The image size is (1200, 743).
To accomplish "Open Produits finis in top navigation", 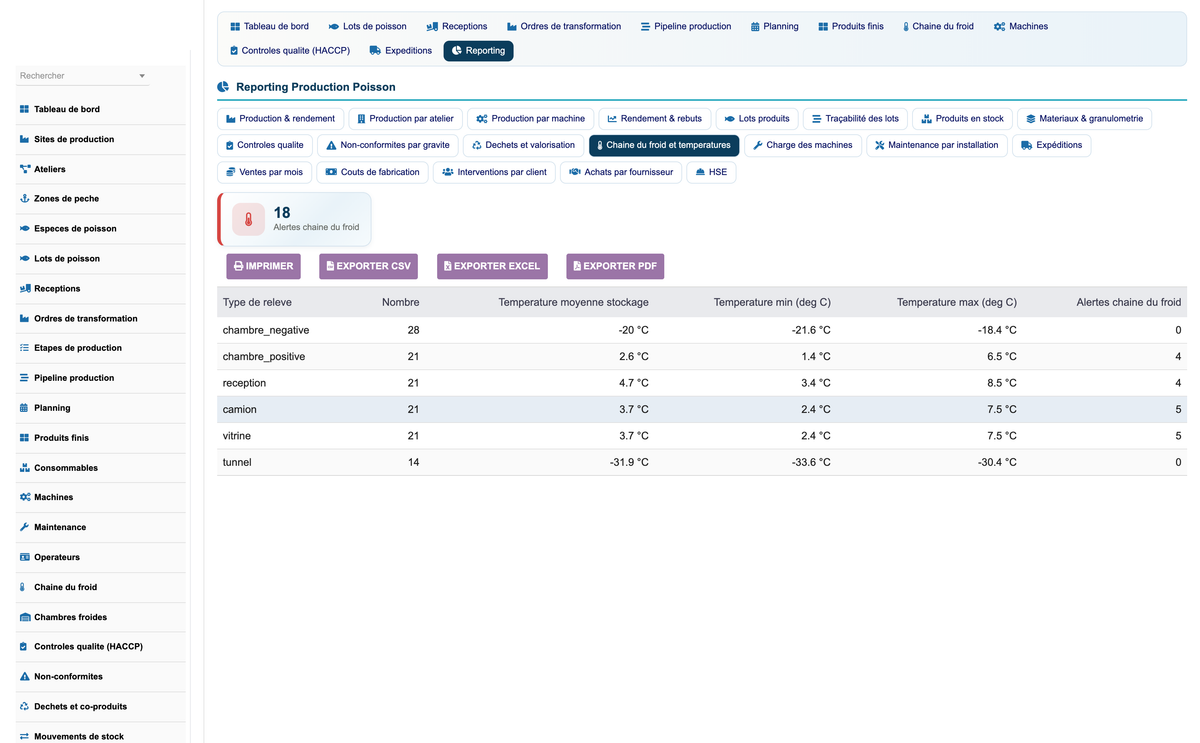I will [x=851, y=26].
